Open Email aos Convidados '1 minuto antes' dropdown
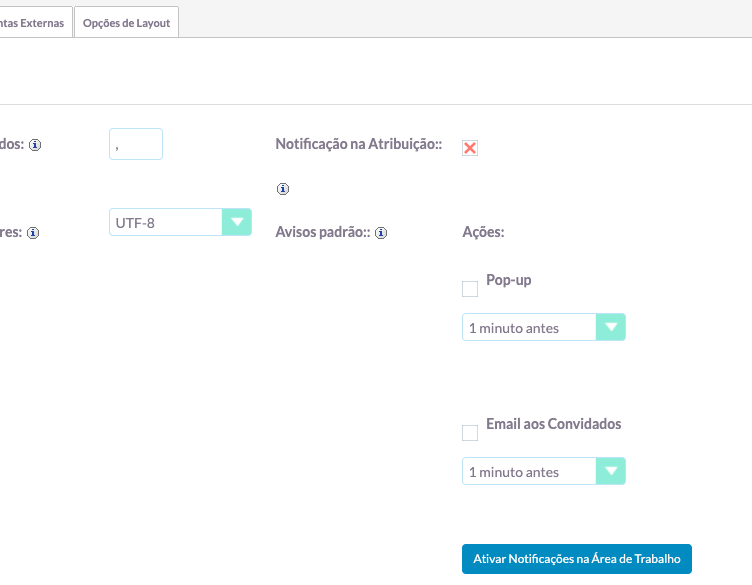Image resolution: width=752 pixels, height=585 pixels. 544,471
